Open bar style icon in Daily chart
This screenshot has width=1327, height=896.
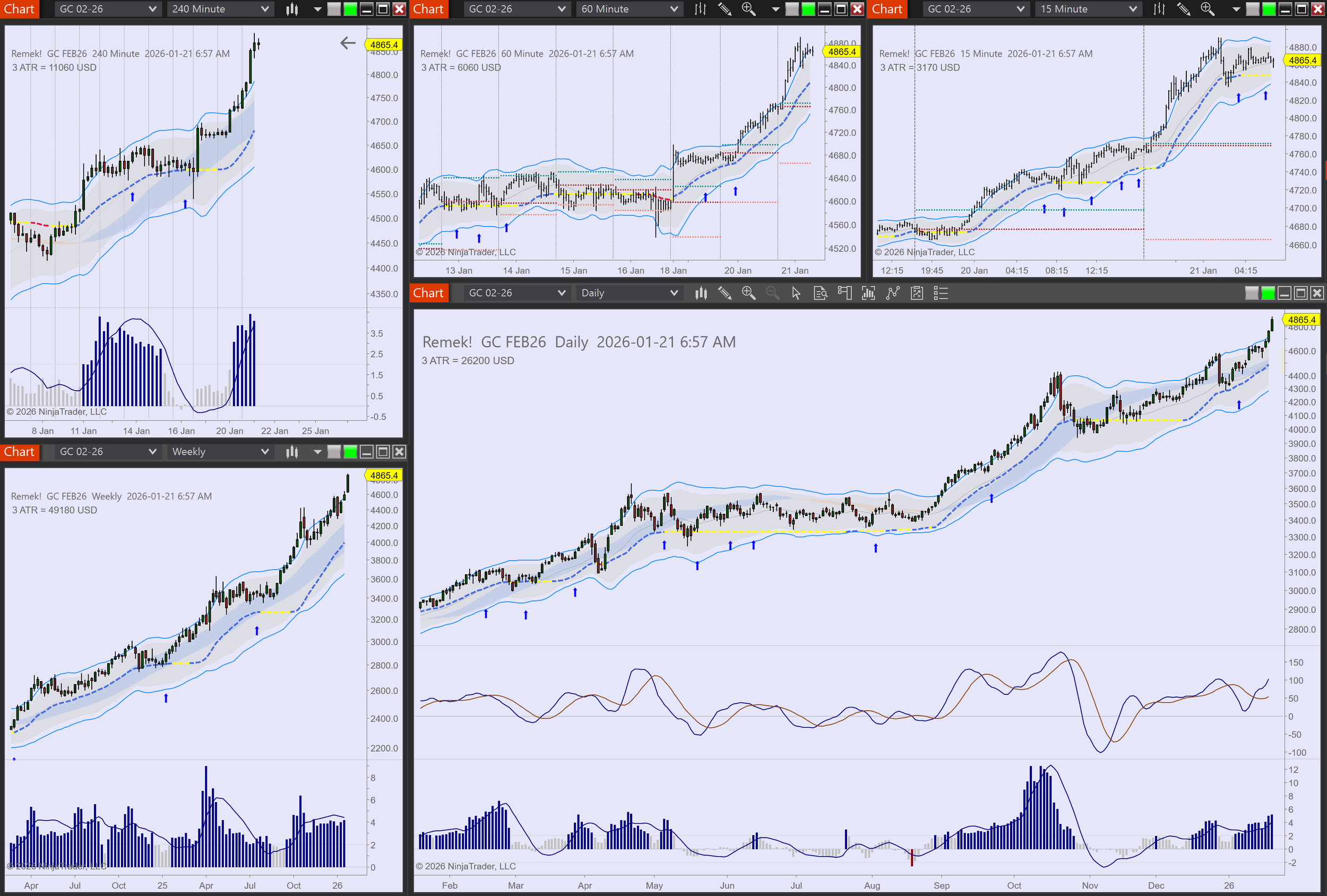(701, 293)
